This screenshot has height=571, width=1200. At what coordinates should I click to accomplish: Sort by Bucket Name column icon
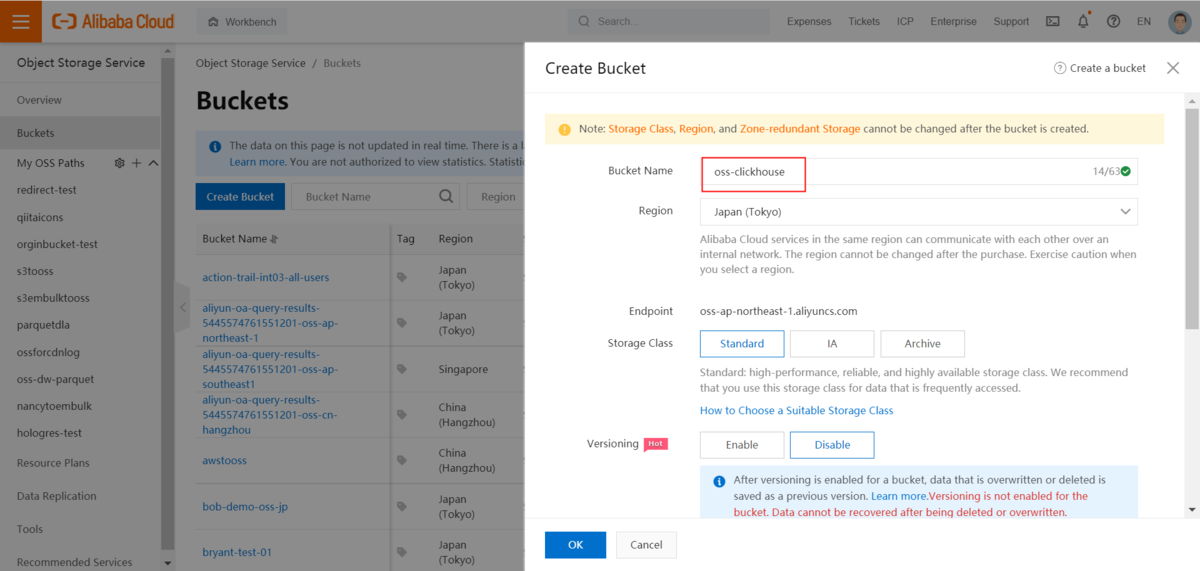(274, 240)
